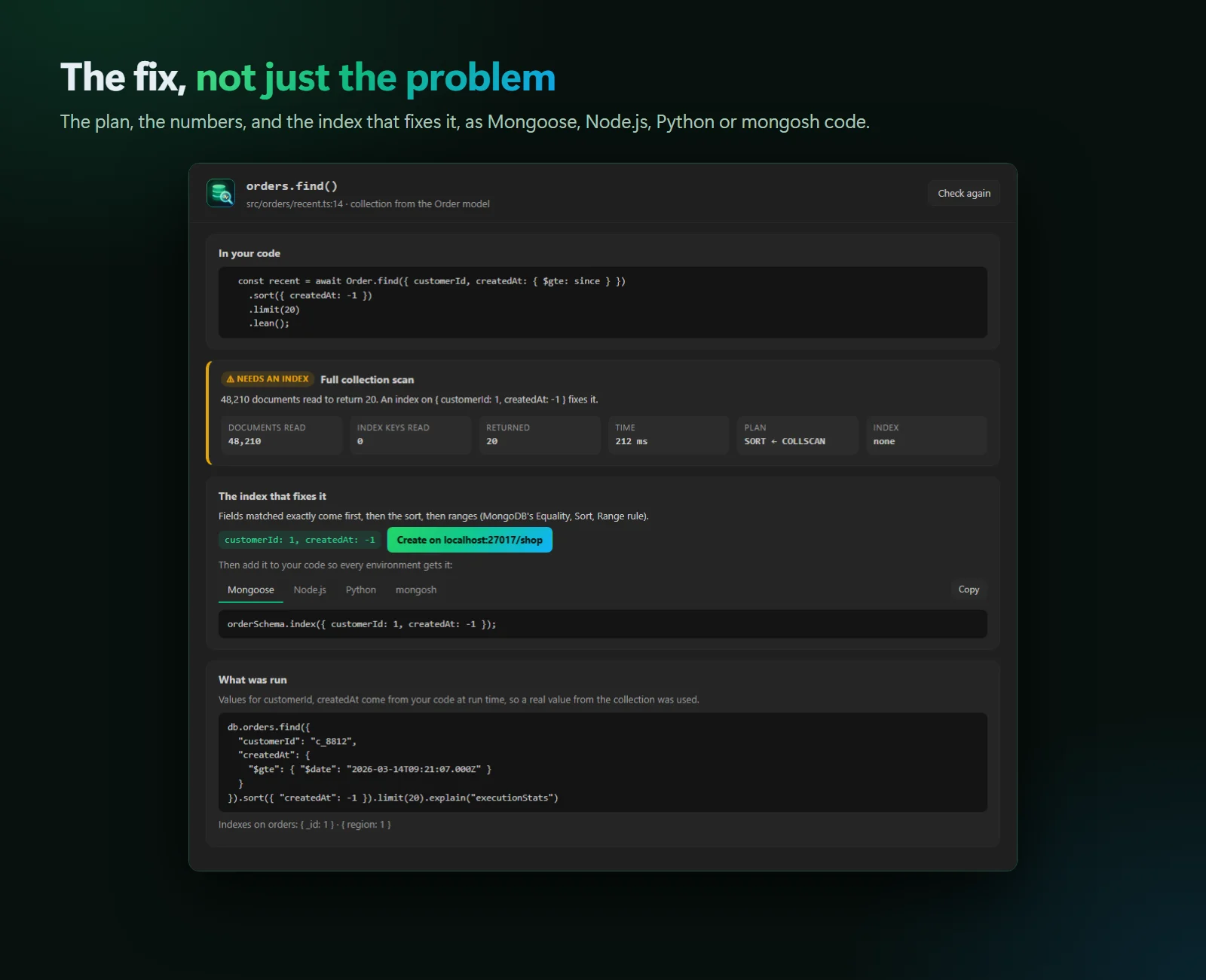
Task: Click the src/orders/recent.ts:14 file path text
Action: click(x=295, y=204)
